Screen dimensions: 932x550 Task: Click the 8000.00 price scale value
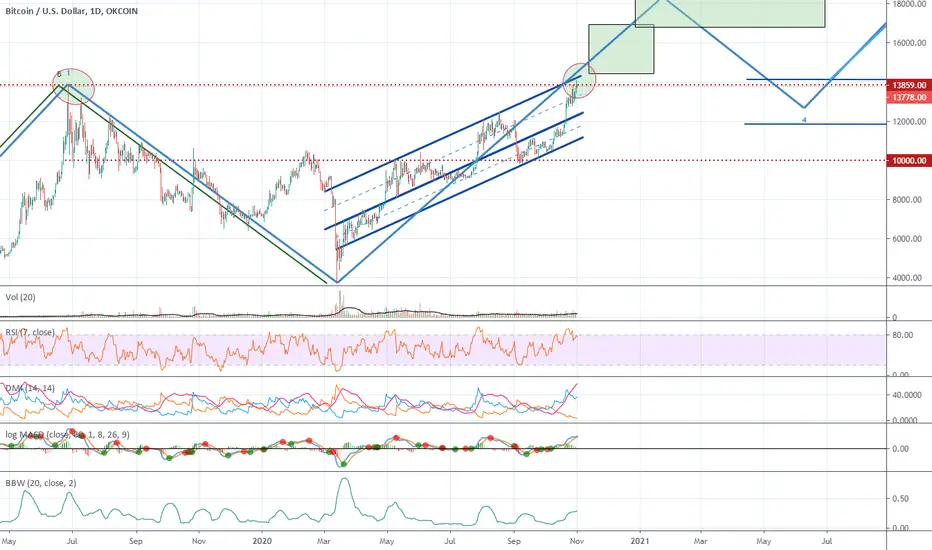pyautogui.click(x=906, y=200)
